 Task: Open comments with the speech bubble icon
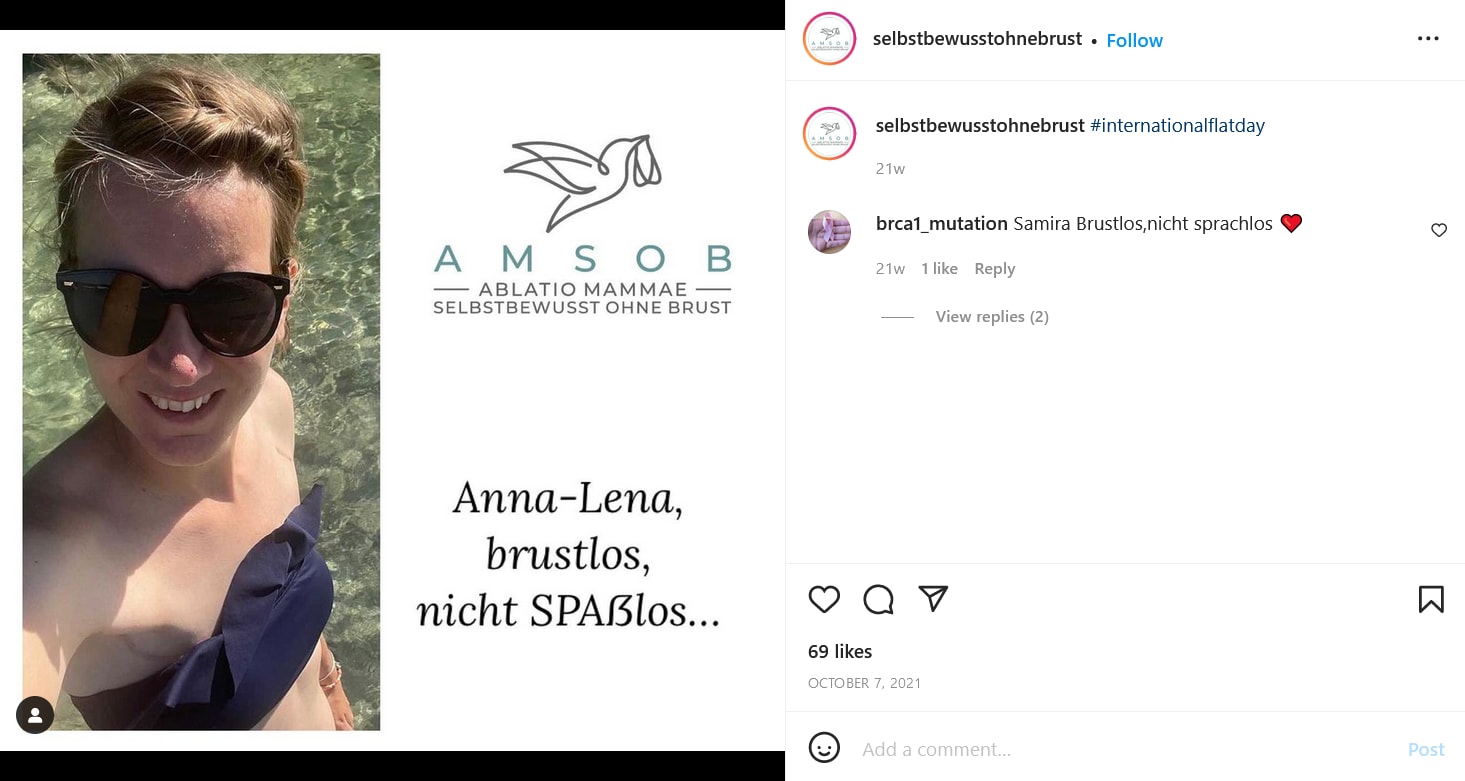click(x=878, y=599)
